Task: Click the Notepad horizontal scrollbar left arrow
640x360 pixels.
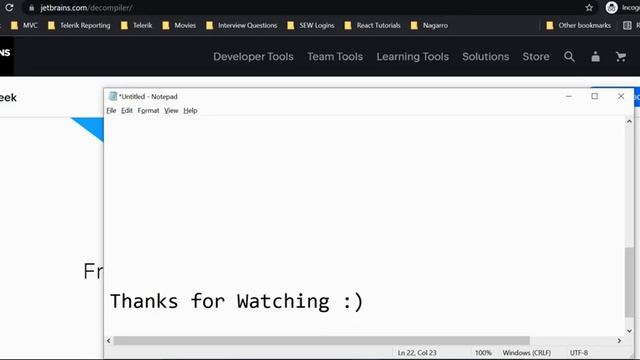Action: 109,340
